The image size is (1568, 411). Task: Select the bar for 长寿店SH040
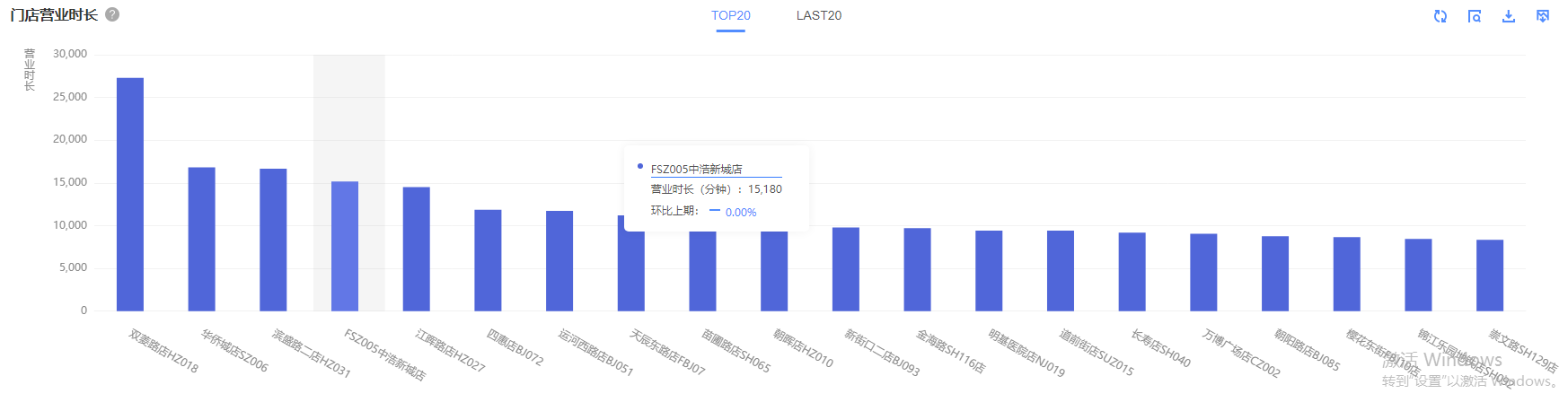click(x=1132, y=272)
